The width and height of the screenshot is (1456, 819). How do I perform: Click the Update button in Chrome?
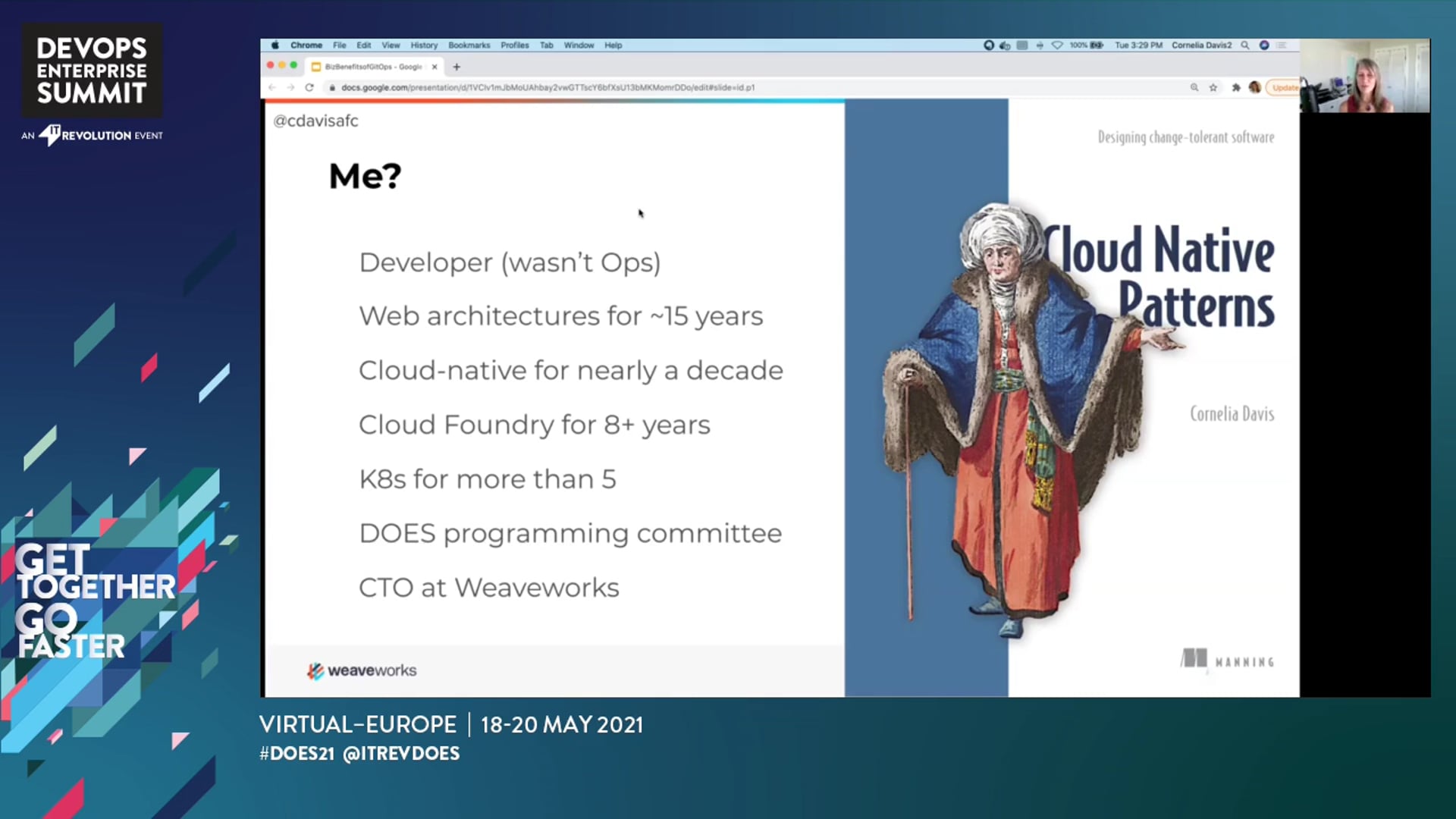[1283, 88]
